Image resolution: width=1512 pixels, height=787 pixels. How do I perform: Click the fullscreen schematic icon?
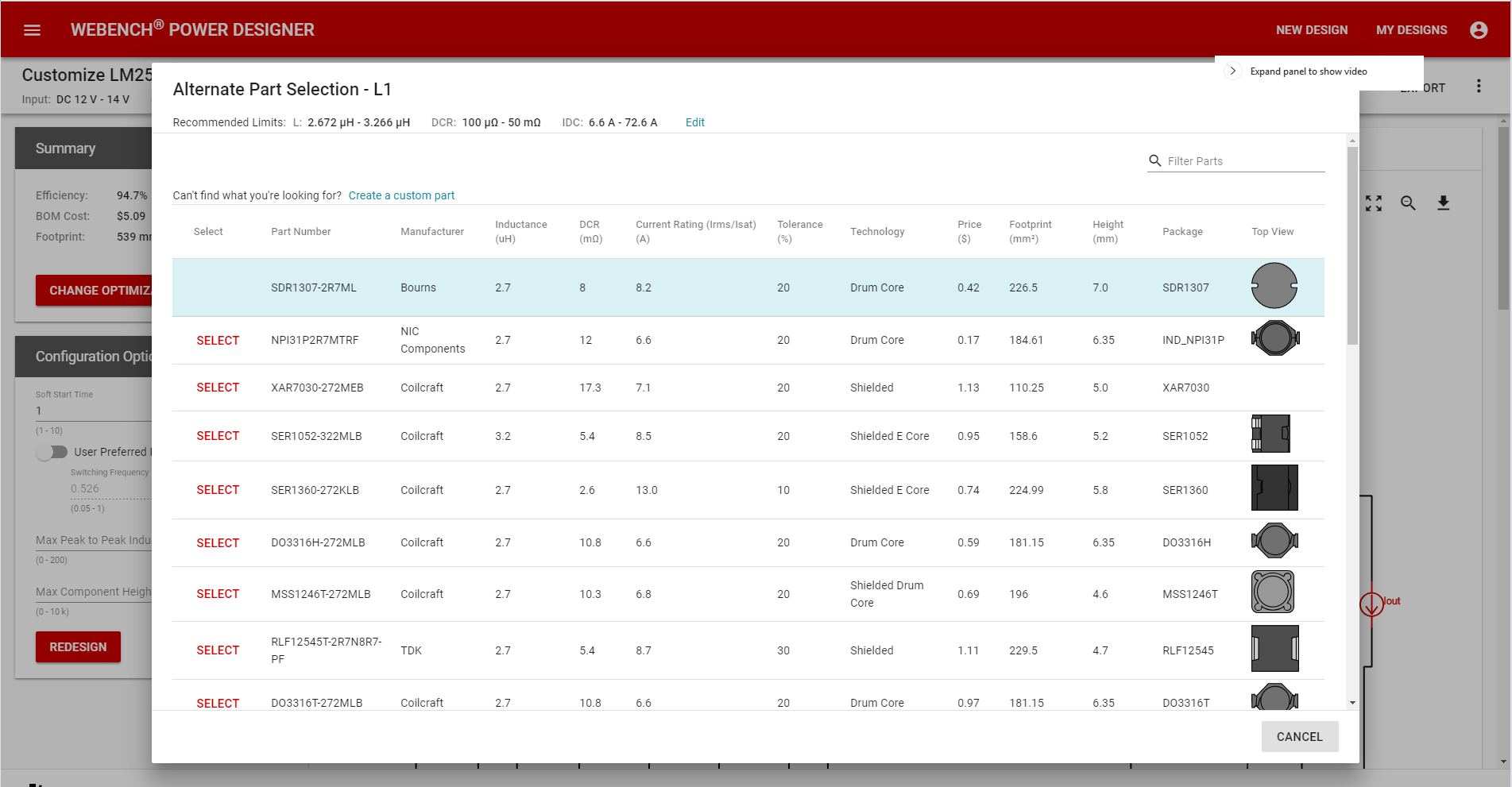(x=1374, y=203)
